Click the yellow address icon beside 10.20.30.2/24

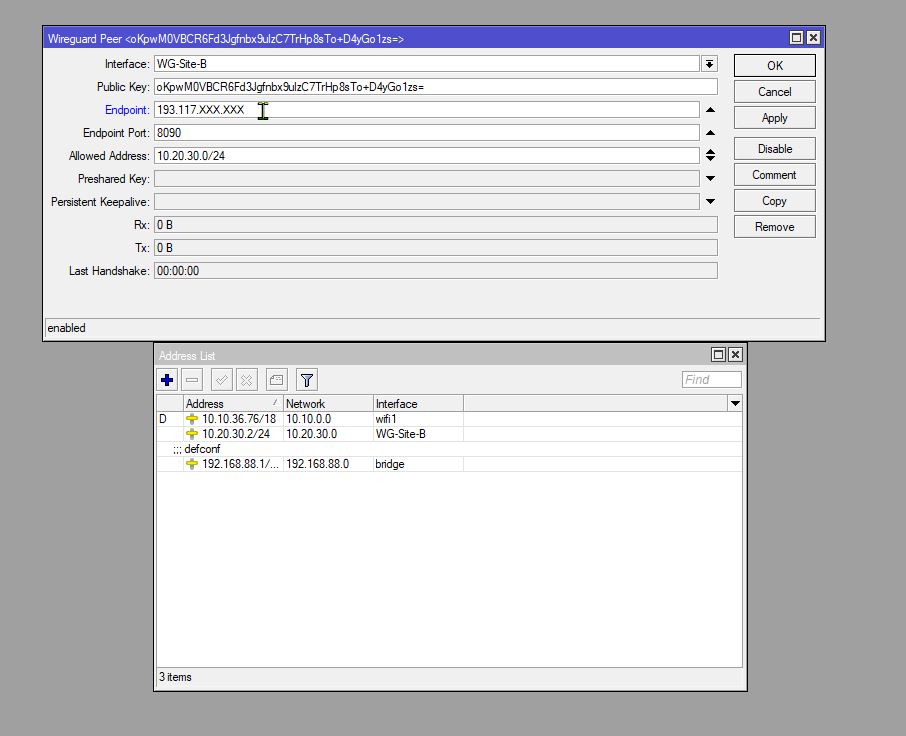191,434
